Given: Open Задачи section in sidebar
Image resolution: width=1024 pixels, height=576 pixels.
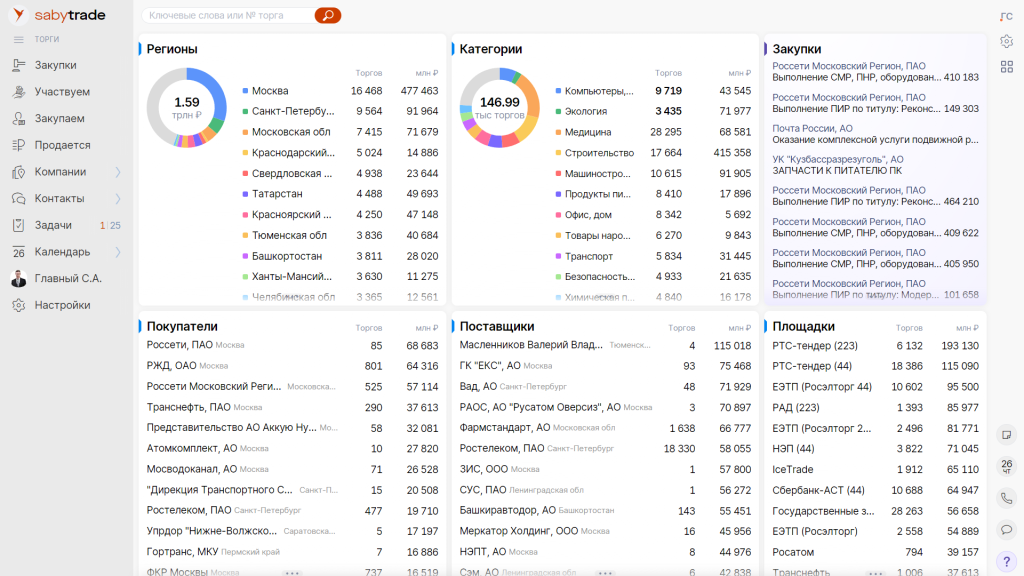Looking at the screenshot, I should pos(52,225).
